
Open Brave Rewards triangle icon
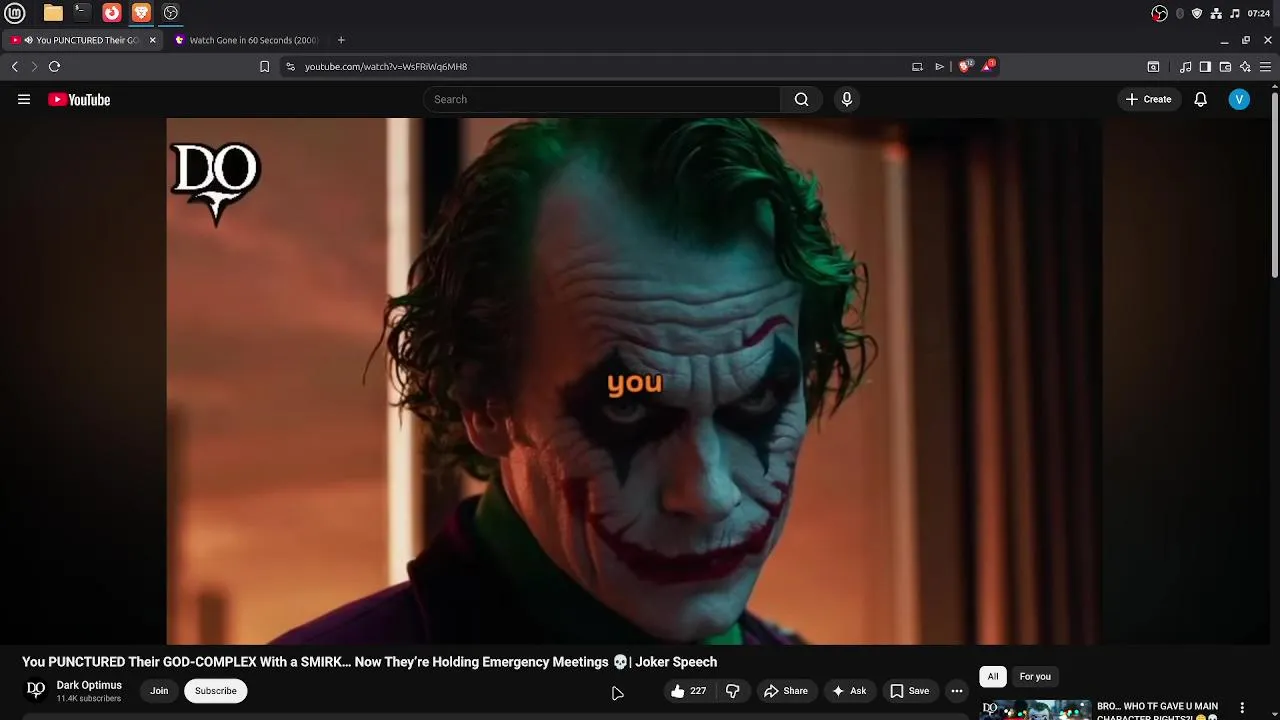click(x=988, y=66)
